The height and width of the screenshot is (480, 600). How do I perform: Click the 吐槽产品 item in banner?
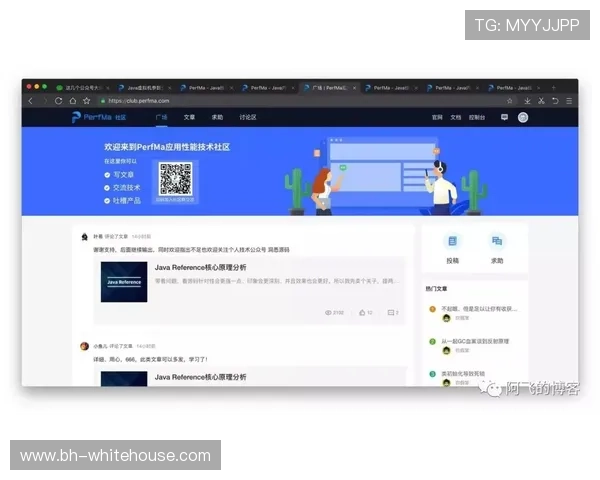coord(127,201)
